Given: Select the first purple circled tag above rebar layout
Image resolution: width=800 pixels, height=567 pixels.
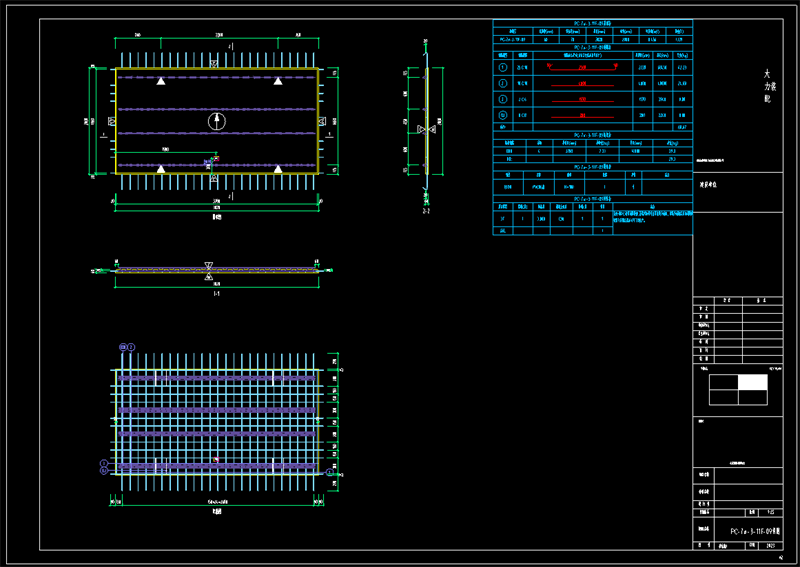Looking at the screenshot, I should [x=123, y=347].
